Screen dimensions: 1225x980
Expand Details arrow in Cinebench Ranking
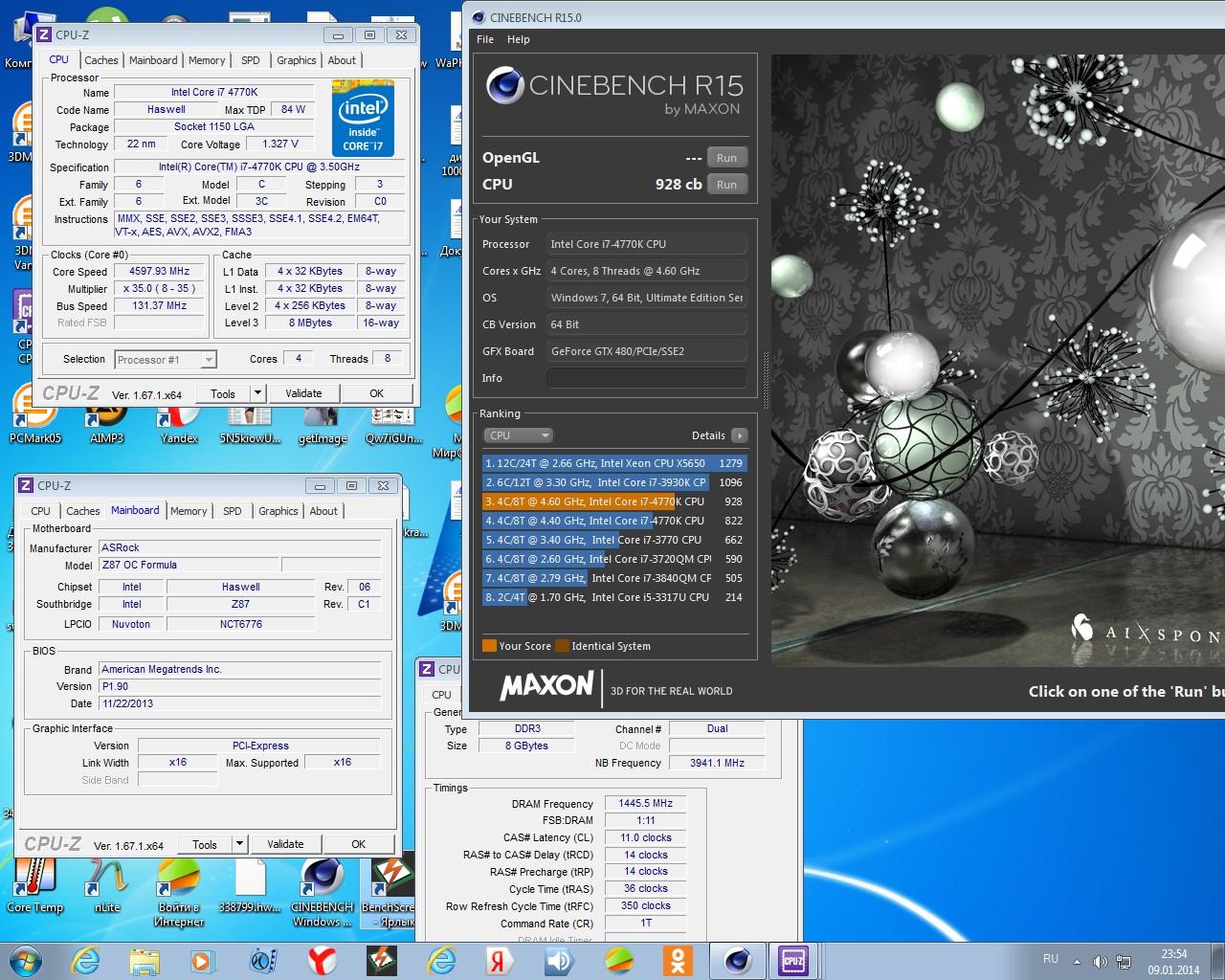tap(739, 435)
